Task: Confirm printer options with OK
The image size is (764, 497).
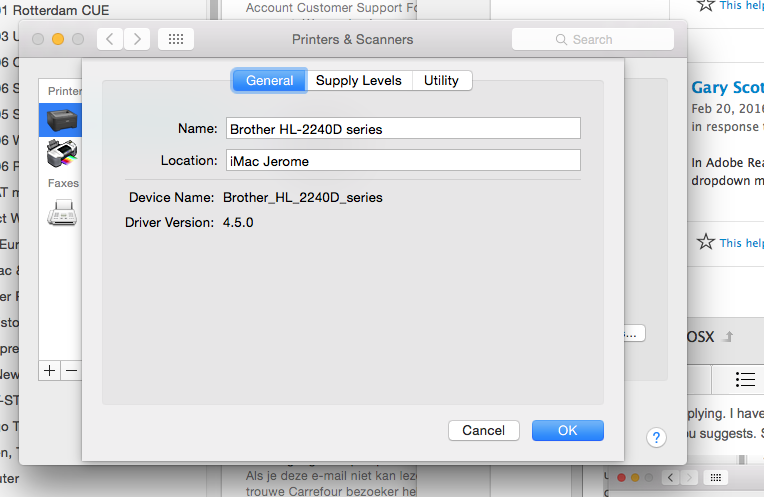Action: (568, 430)
